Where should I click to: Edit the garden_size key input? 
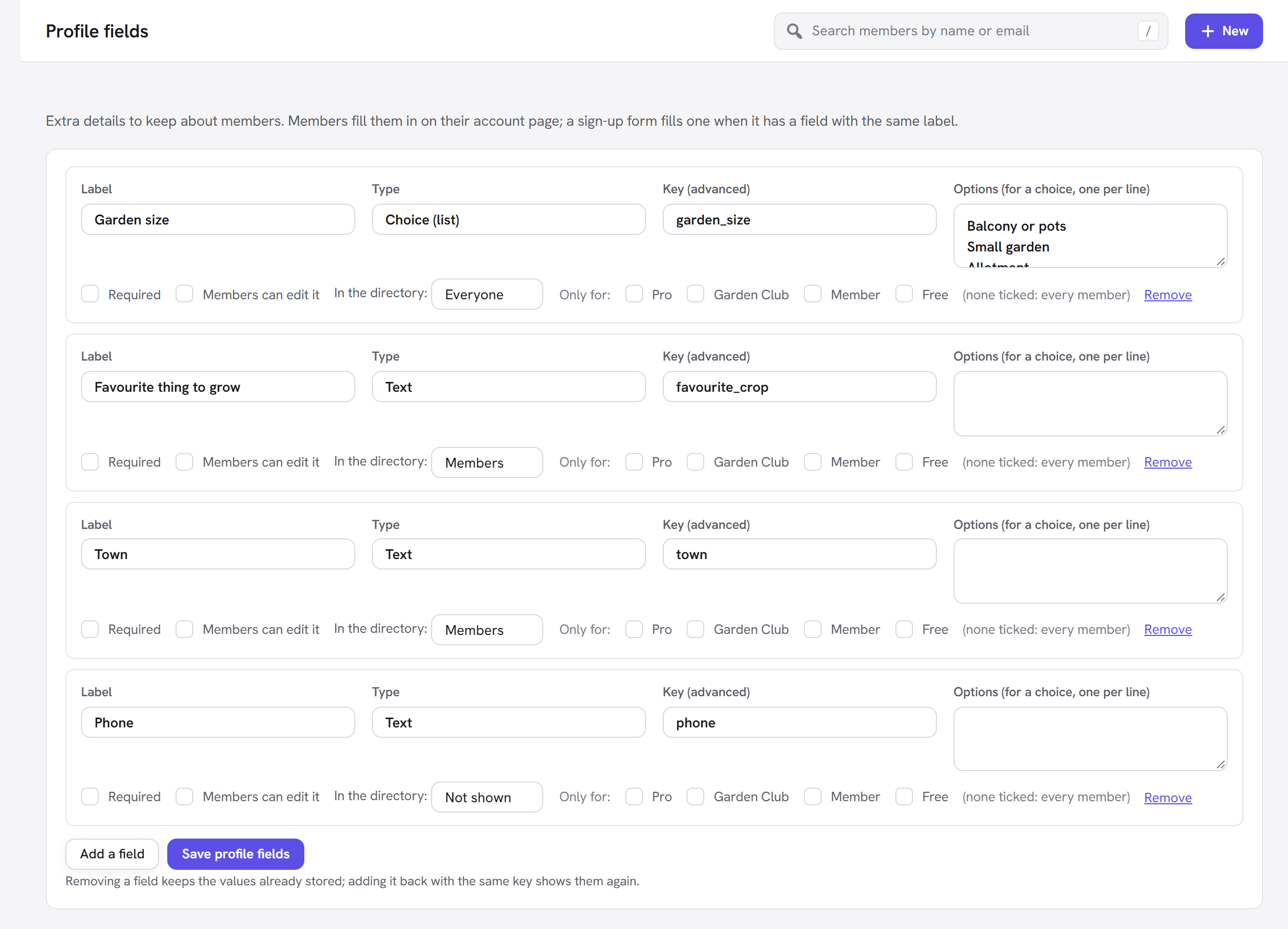coord(799,219)
